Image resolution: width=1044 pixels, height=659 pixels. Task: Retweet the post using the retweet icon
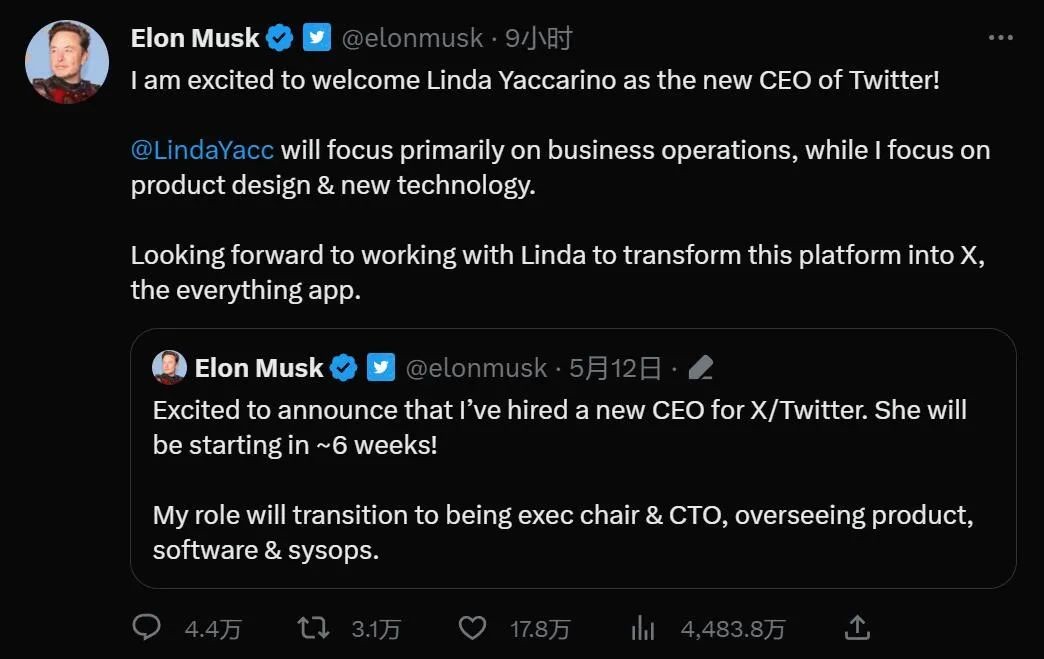(313, 628)
